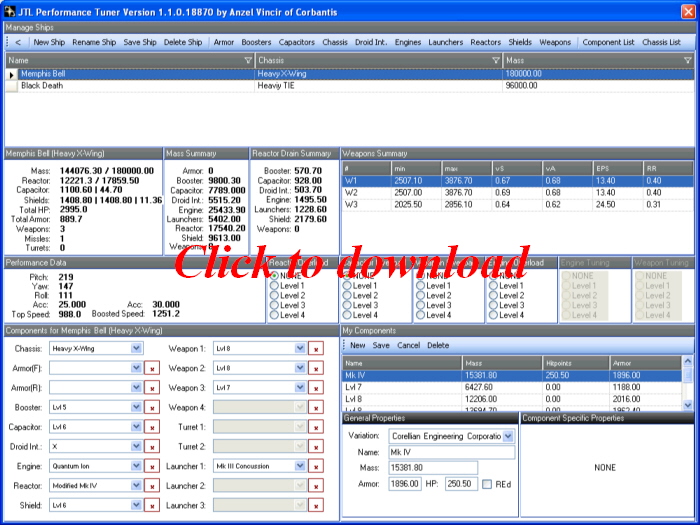This screenshot has height=525, width=700.
Task: Click scroll down arrow in My Components list
Action: point(688,405)
